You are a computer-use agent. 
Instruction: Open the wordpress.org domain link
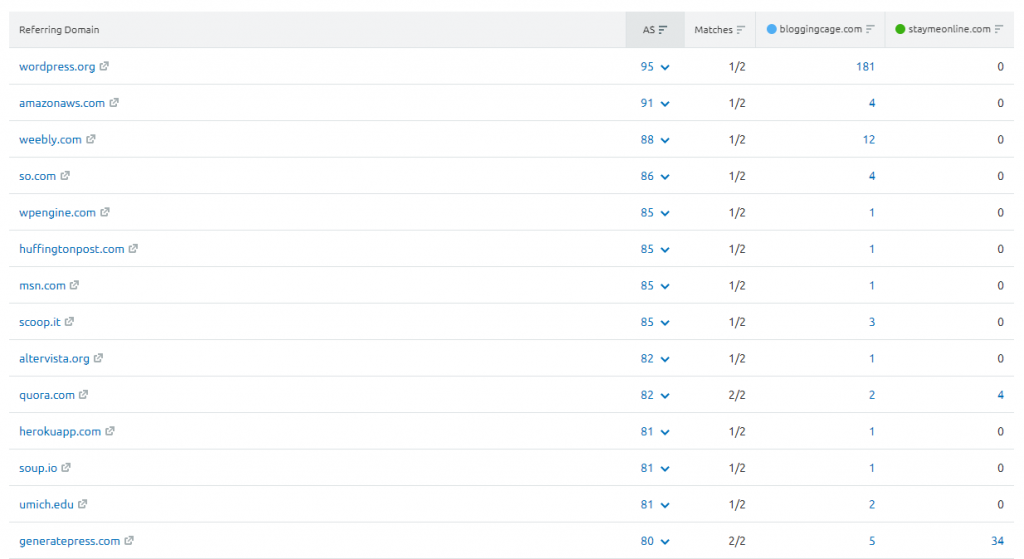[x=57, y=67]
